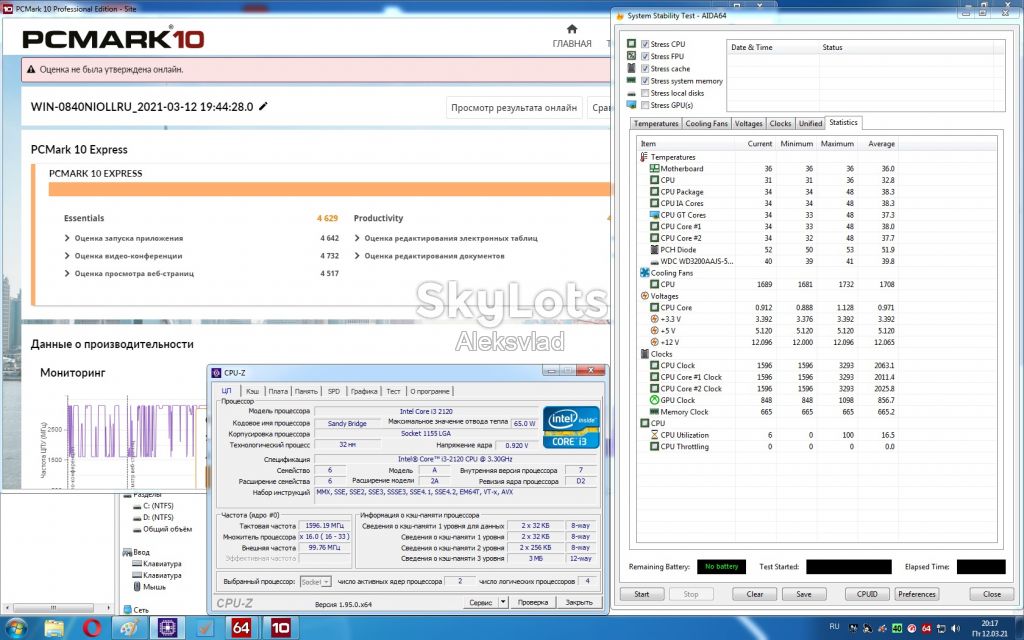1024x640 pixels.
Task: Uncheck the Stress FPU checkbox
Action: 645,56
